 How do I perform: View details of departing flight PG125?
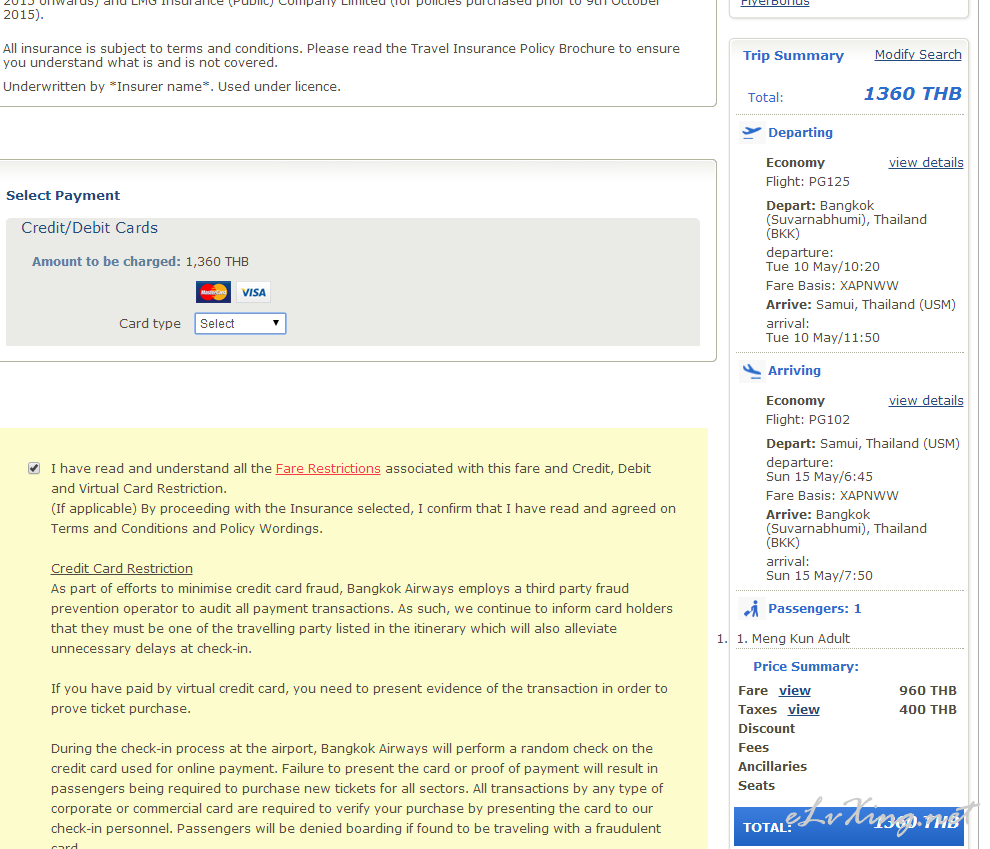coord(926,163)
